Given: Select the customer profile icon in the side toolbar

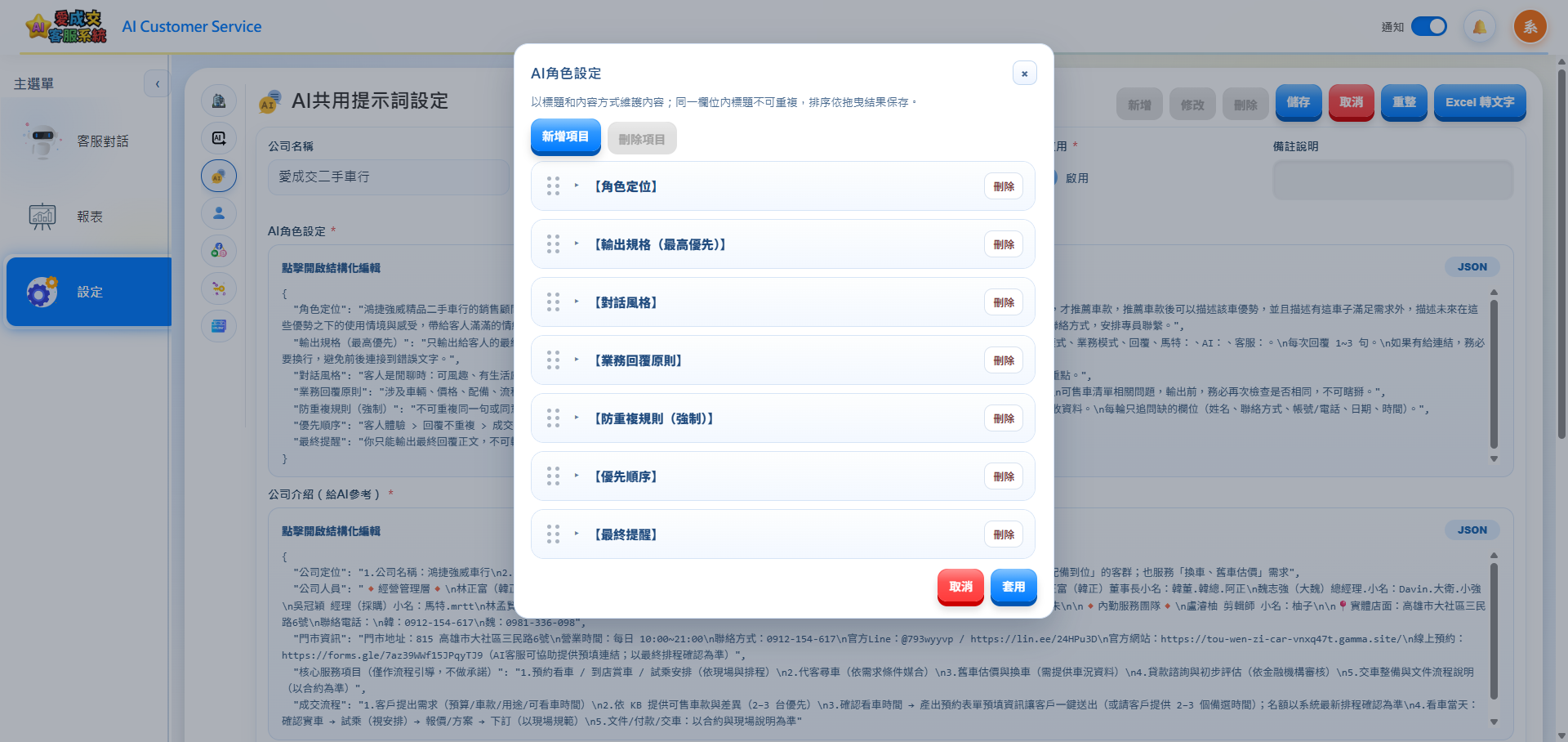Looking at the screenshot, I should pos(218,213).
